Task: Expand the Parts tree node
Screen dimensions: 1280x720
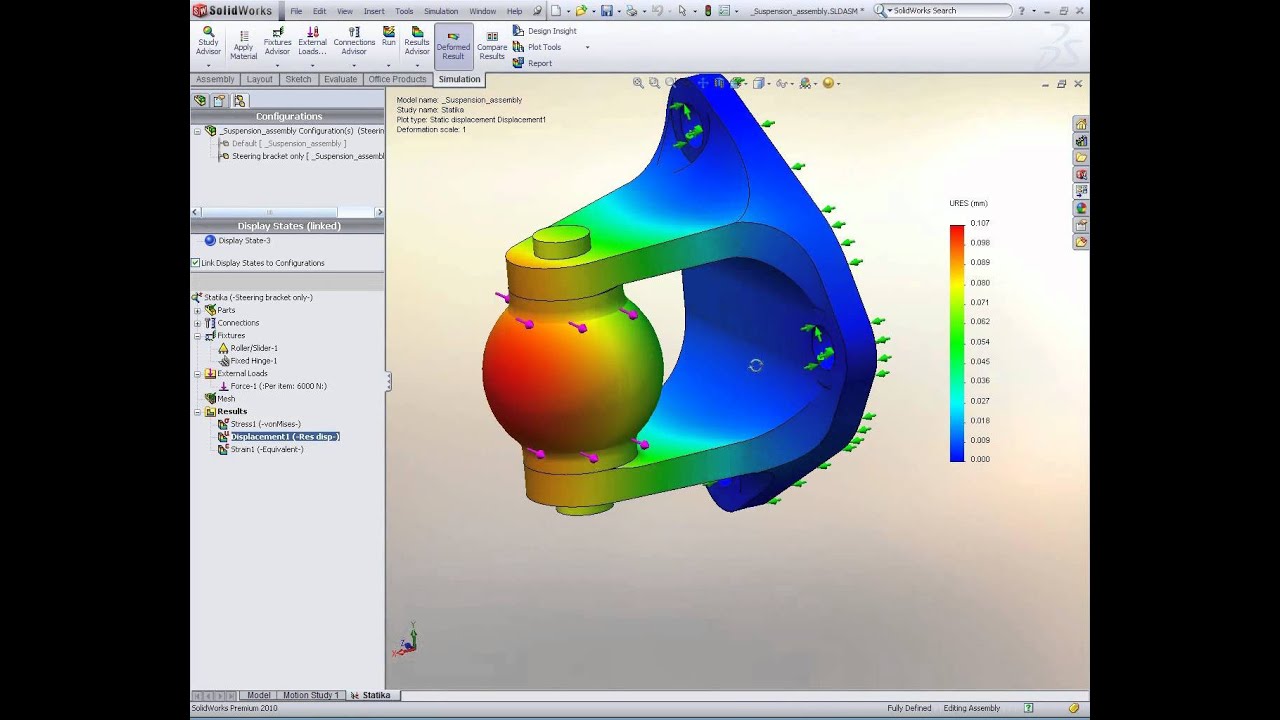Action: (197, 310)
